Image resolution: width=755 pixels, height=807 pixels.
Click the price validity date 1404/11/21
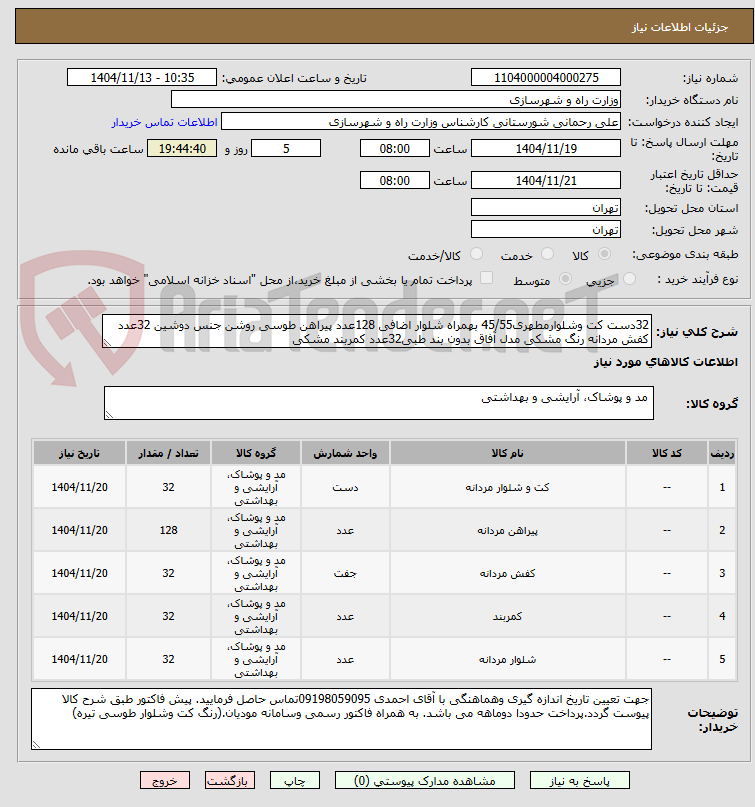(546, 180)
